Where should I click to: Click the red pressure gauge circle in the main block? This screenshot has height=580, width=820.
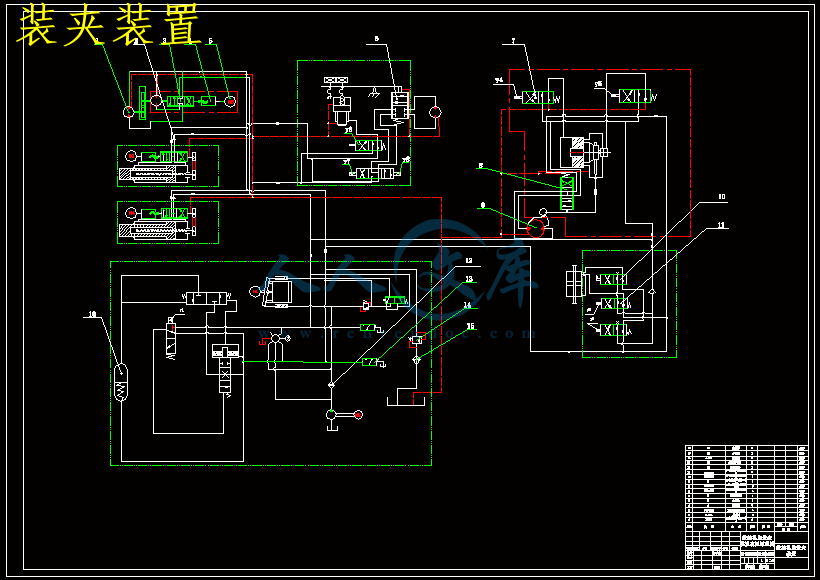[x=254, y=291]
